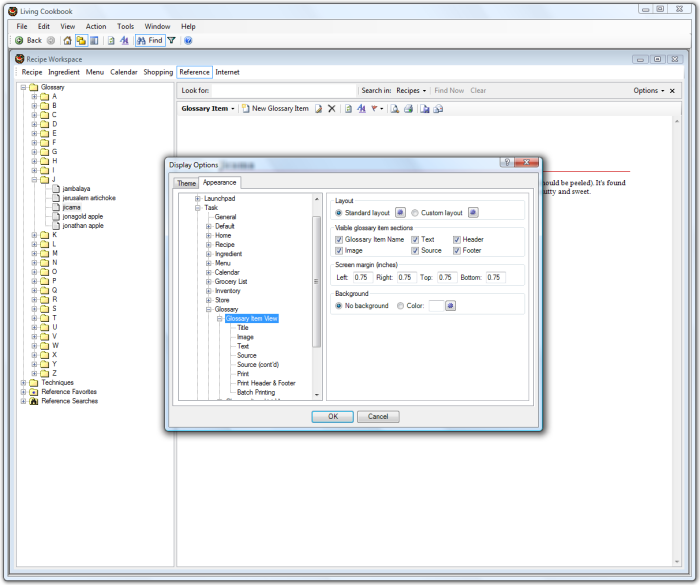
Task: Toggle the Glossary Item Name checkbox
Action: coord(339,240)
